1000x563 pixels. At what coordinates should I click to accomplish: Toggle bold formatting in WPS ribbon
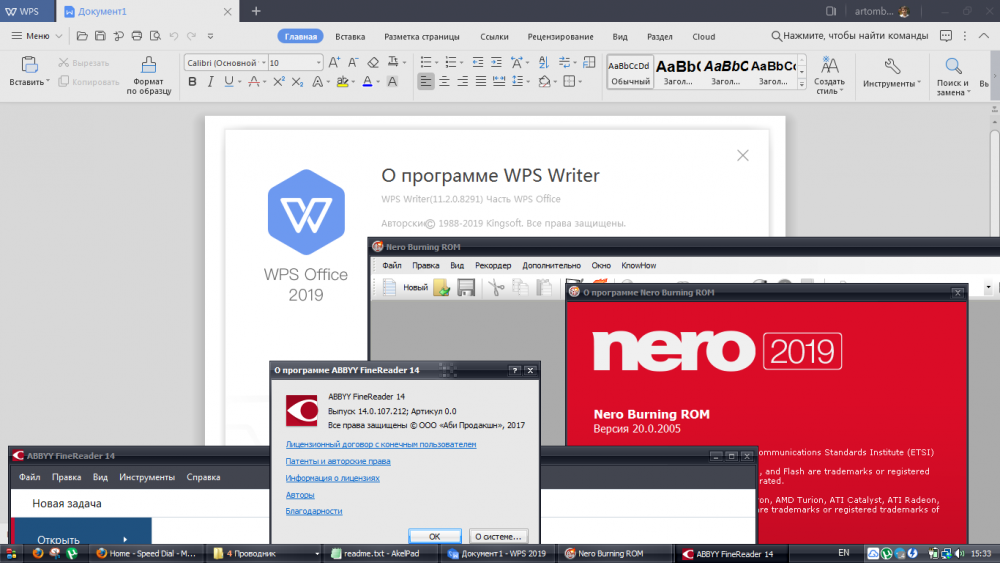(193, 82)
